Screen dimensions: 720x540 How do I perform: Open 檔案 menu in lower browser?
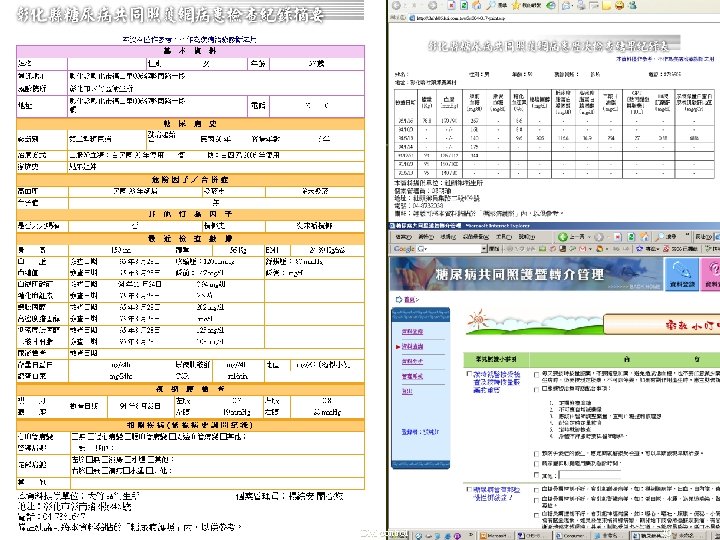pos(404,237)
